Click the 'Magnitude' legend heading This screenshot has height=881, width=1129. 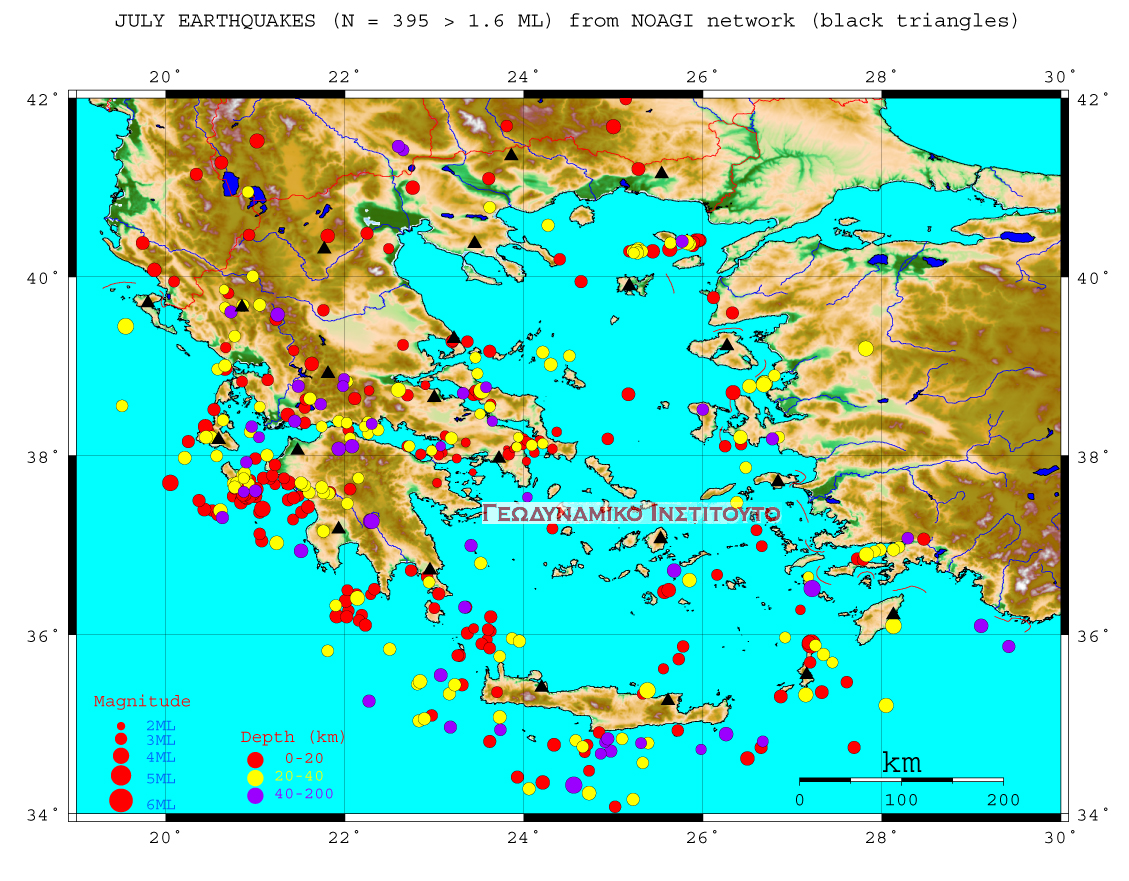(x=143, y=701)
